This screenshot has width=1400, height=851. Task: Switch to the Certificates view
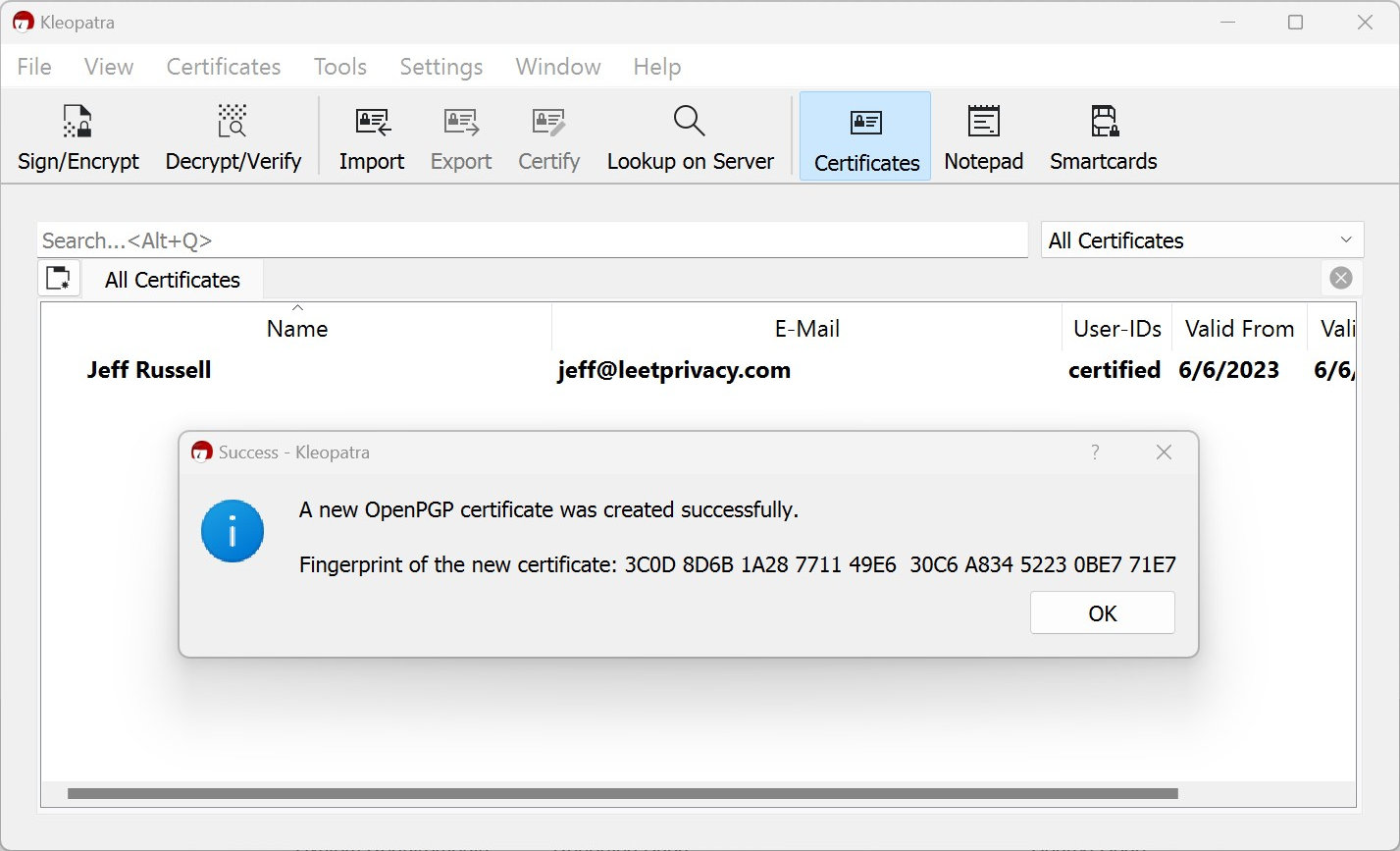coord(864,136)
